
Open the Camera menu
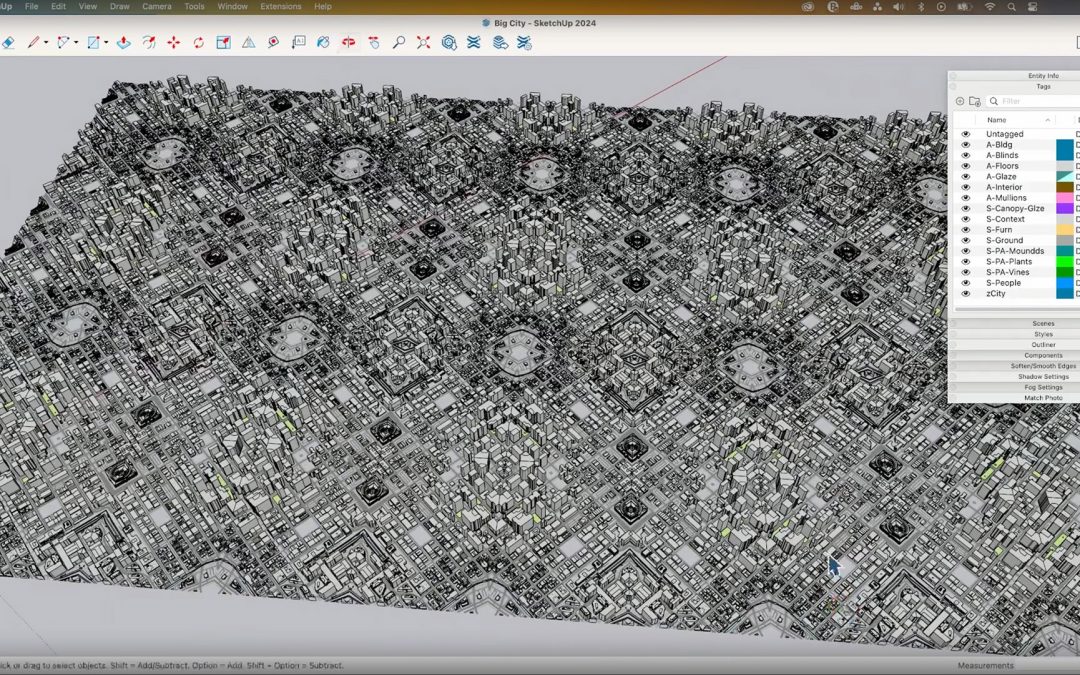[157, 7]
